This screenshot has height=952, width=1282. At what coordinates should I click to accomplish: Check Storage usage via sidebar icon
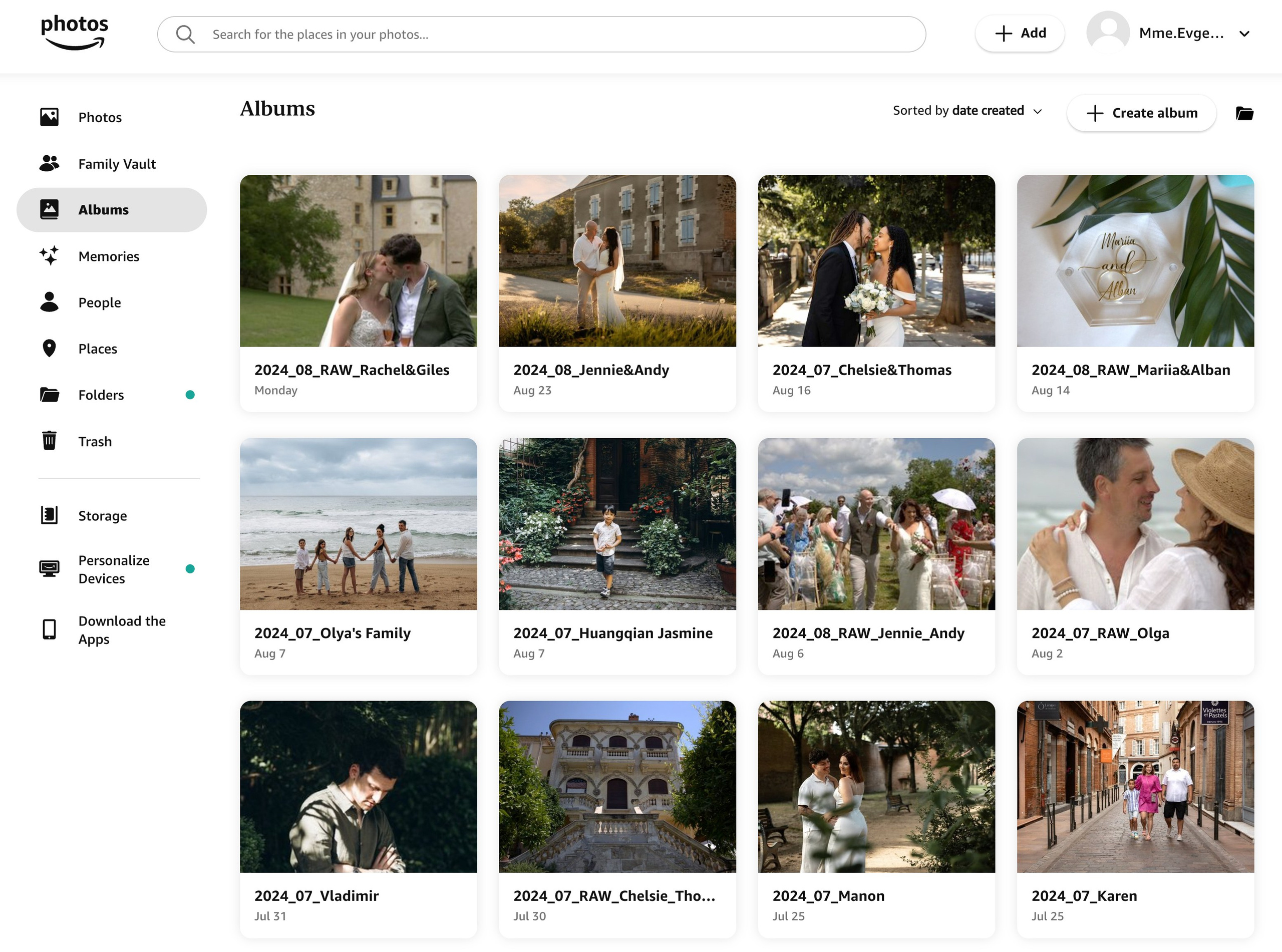[50, 515]
